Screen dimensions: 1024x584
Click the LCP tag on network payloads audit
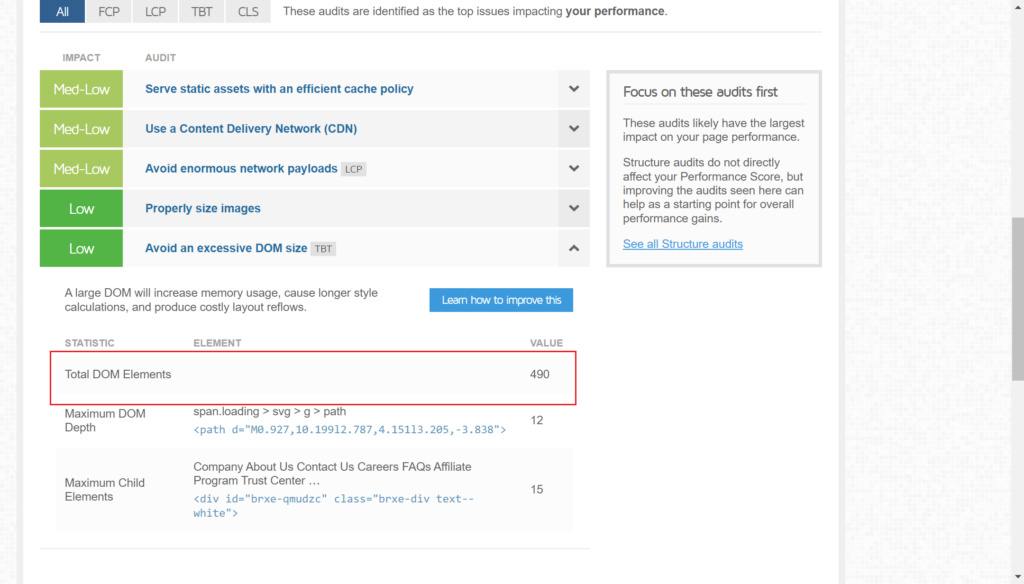click(x=354, y=170)
